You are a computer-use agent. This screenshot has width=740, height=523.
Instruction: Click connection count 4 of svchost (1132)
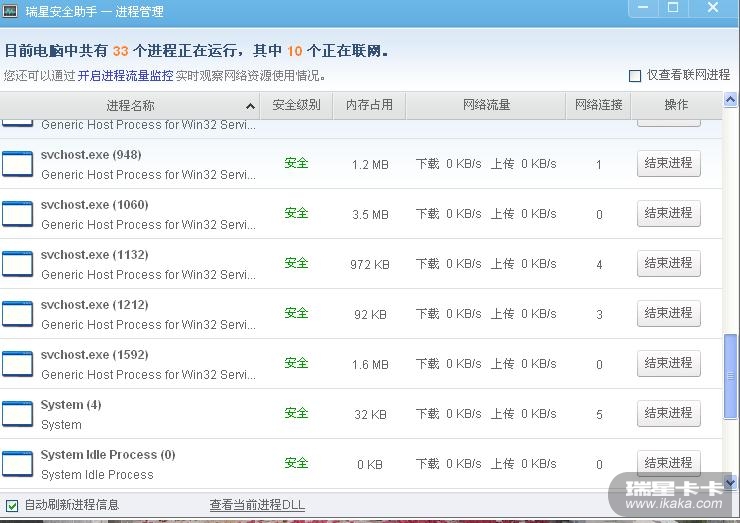point(599,265)
